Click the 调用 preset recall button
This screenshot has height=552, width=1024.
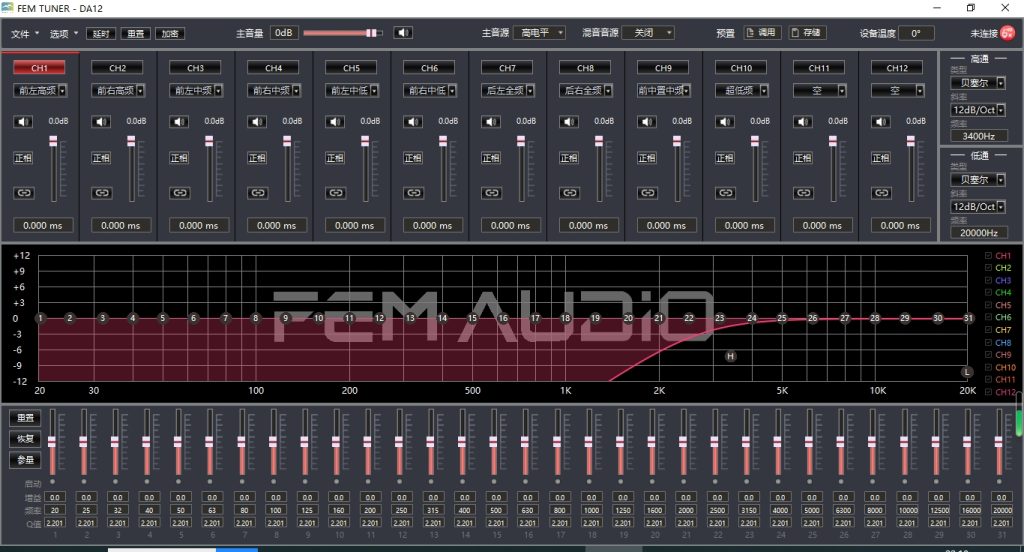coord(762,33)
